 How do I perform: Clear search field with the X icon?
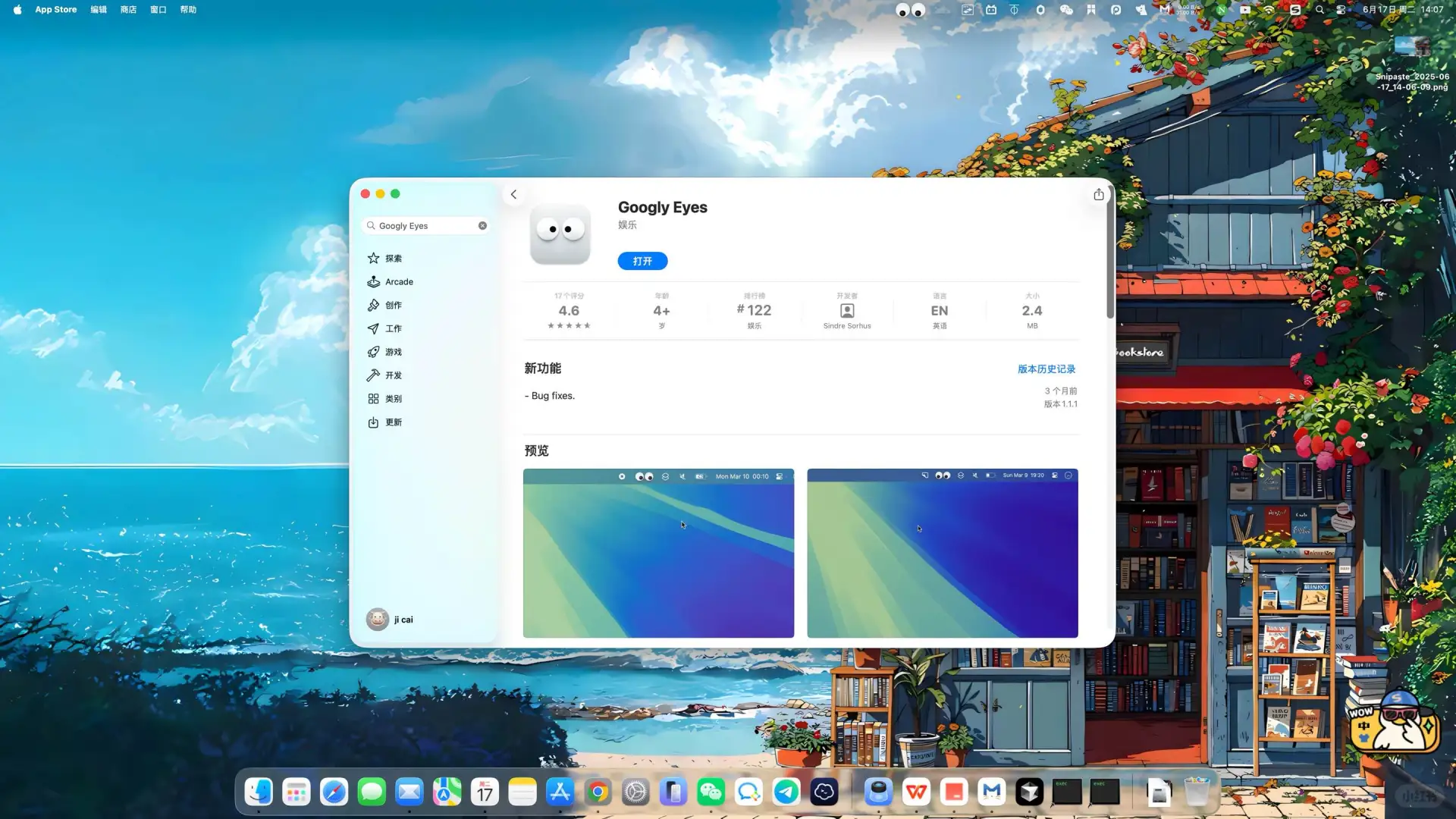coord(482,226)
